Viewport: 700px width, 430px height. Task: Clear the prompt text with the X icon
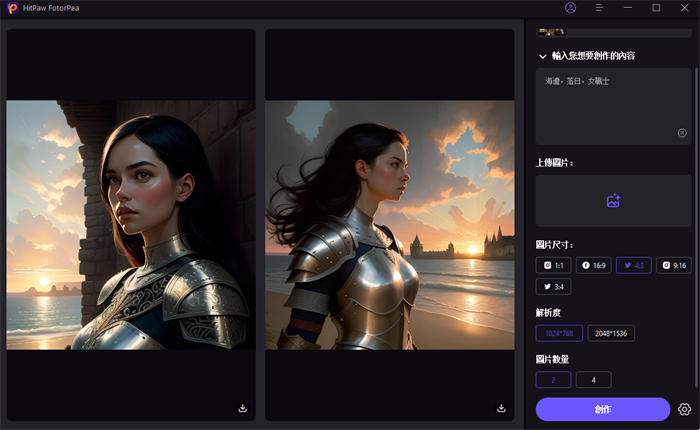click(682, 132)
